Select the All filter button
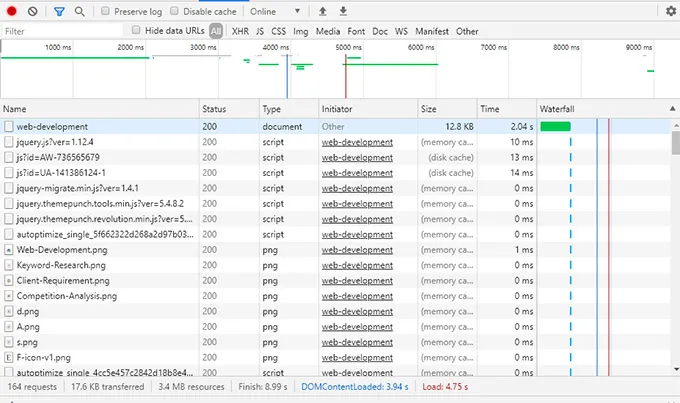Image resolution: width=680 pixels, height=403 pixels. pos(216,31)
